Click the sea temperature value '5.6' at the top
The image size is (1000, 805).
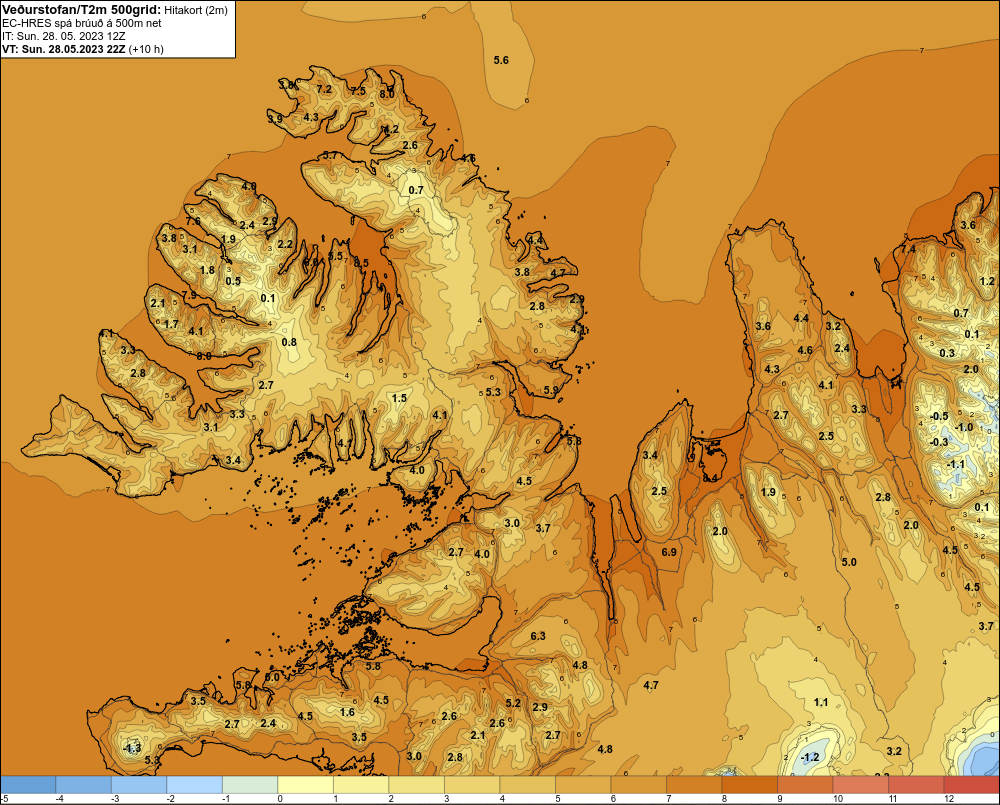click(501, 60)
